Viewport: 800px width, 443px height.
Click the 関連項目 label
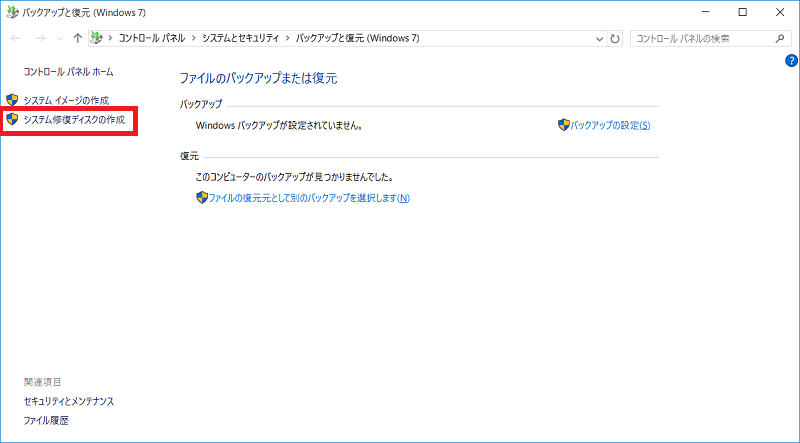(x=42, y=382)
